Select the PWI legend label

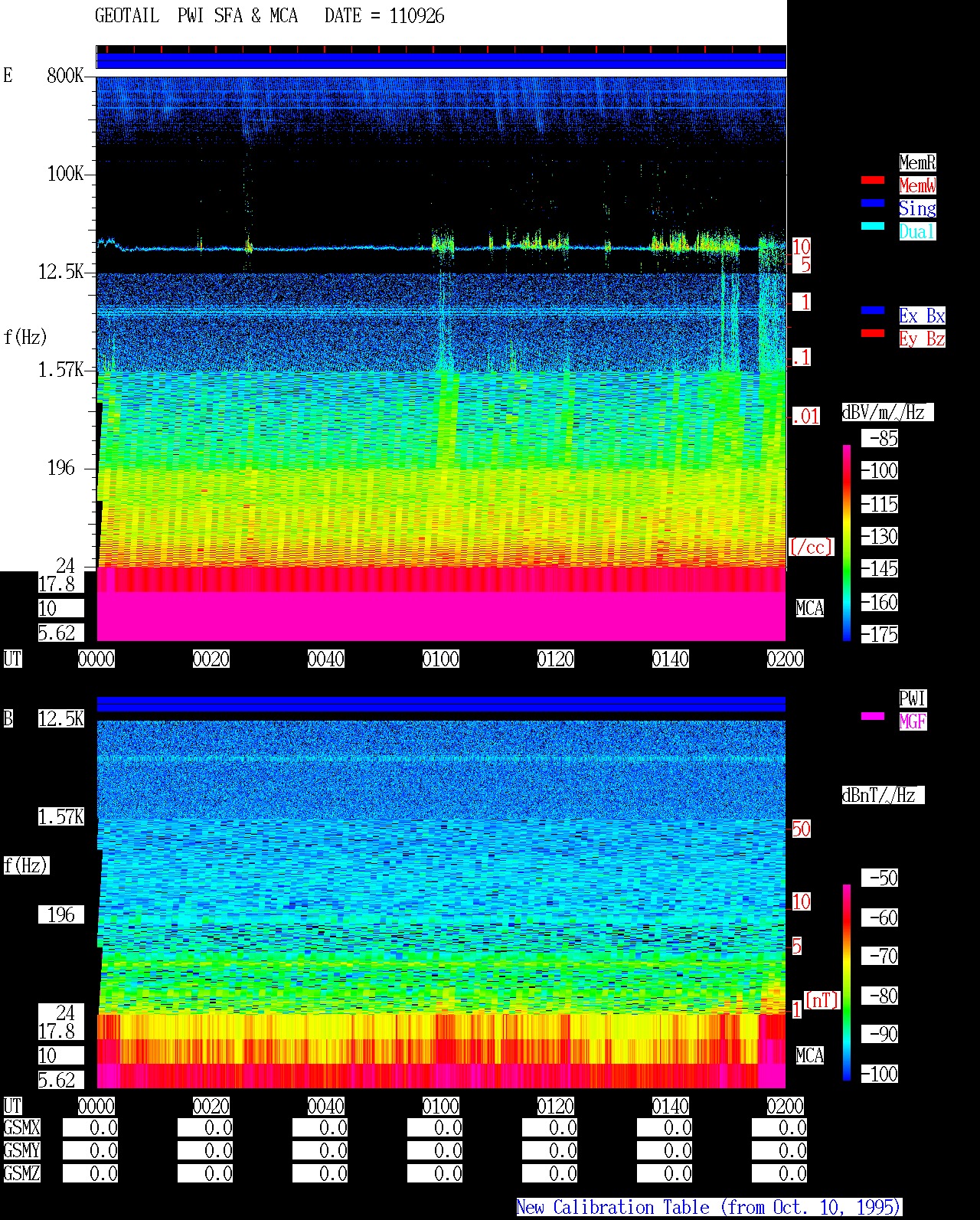(913, 698)
